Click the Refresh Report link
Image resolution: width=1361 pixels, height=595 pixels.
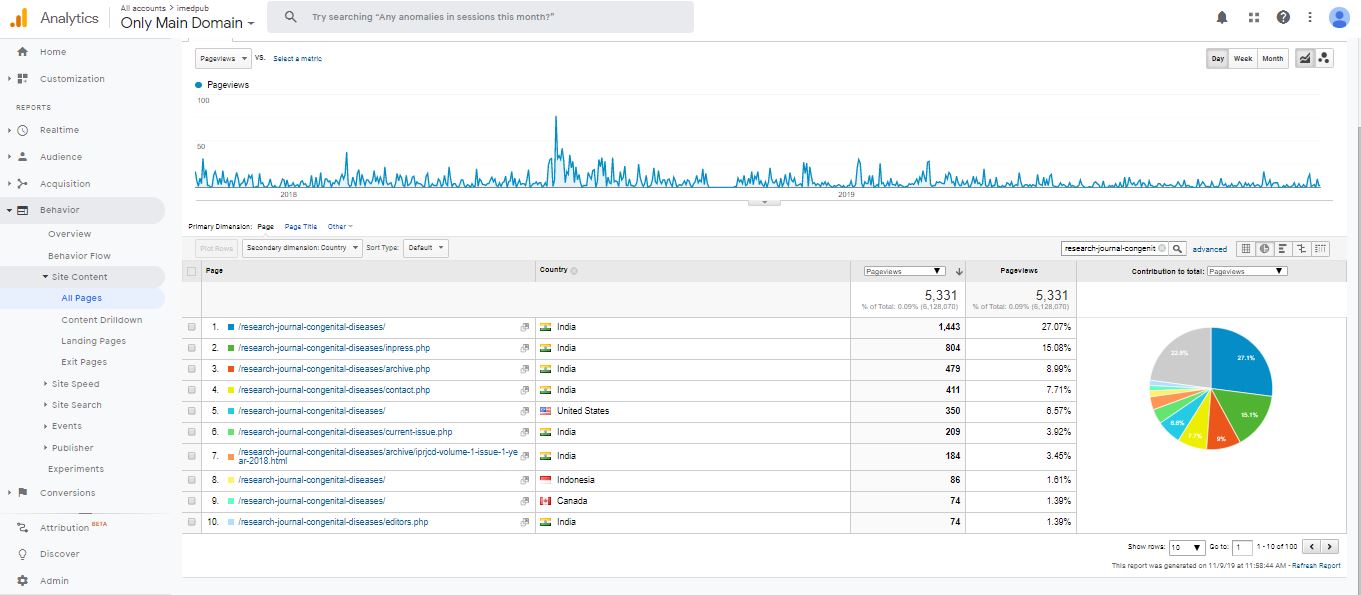tap(1316, 566)
